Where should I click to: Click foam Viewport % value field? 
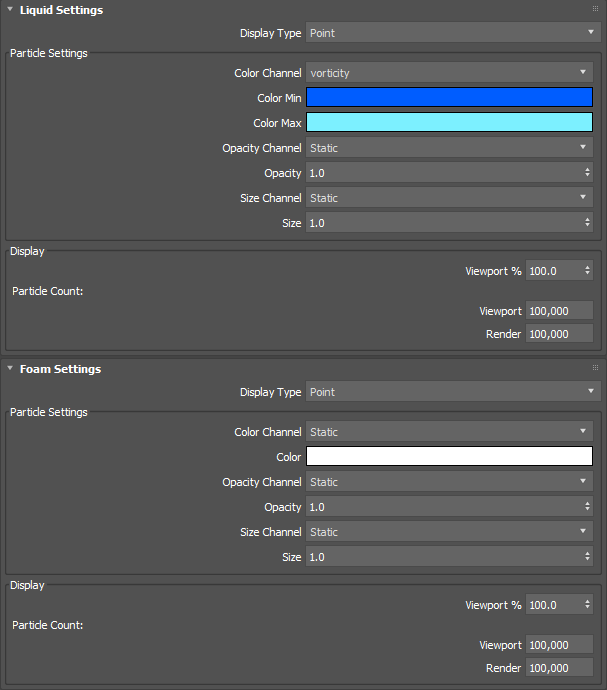tap(552, 605)
